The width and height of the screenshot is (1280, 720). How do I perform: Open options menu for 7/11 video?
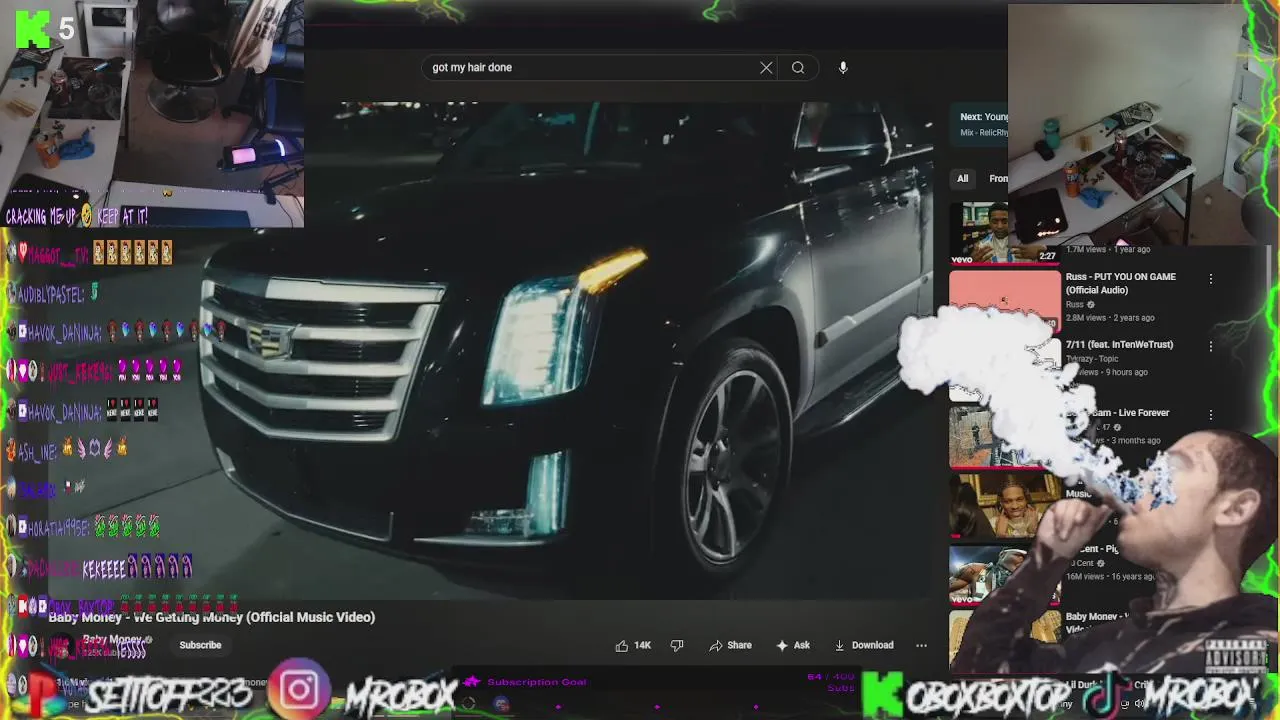[1211, 347]
